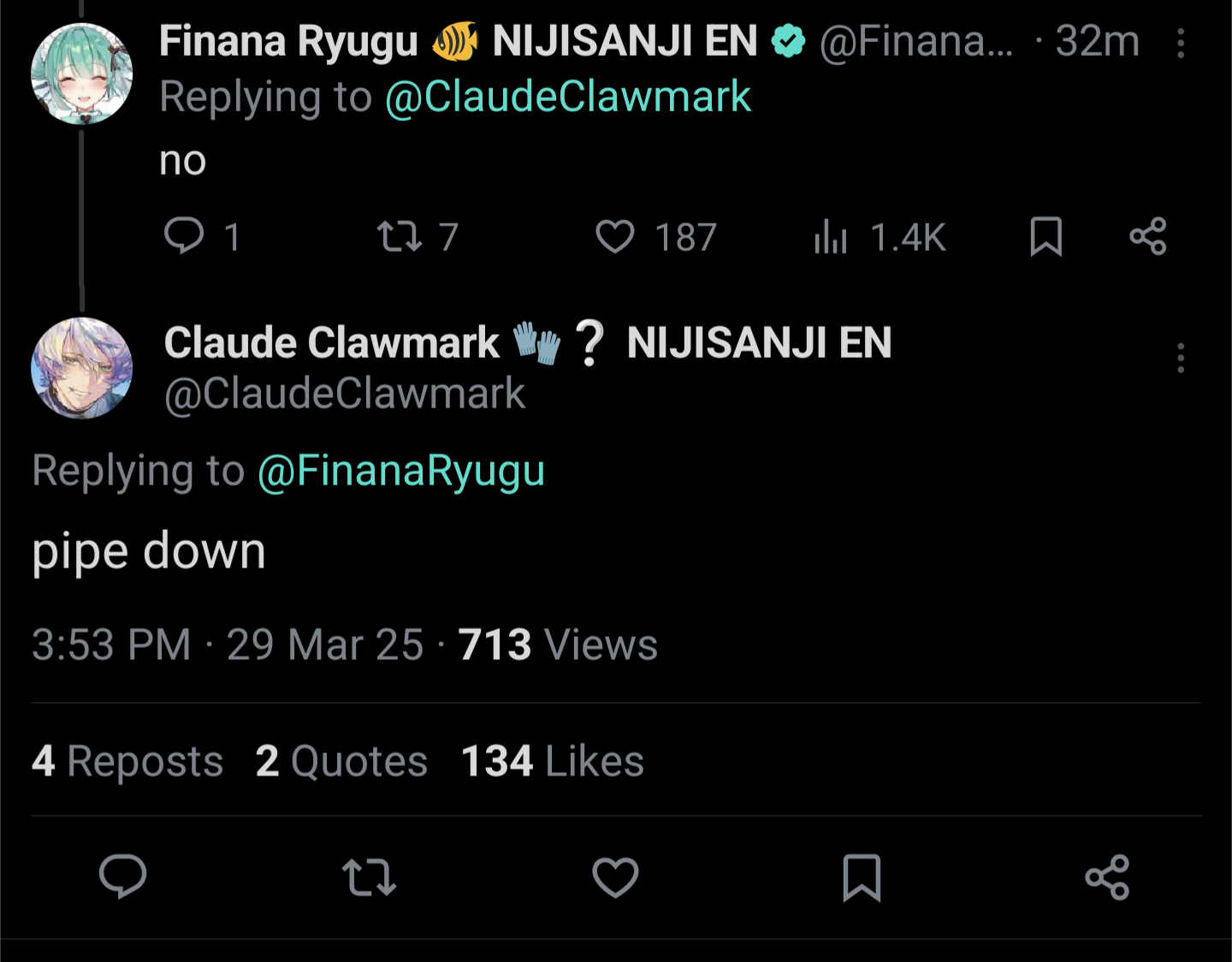
Task: View the 2 Quotes list
Action: click(341, 761)
